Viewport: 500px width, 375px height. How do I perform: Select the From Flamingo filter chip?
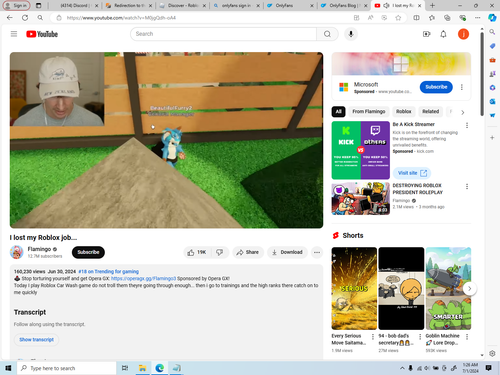point(369,111)
